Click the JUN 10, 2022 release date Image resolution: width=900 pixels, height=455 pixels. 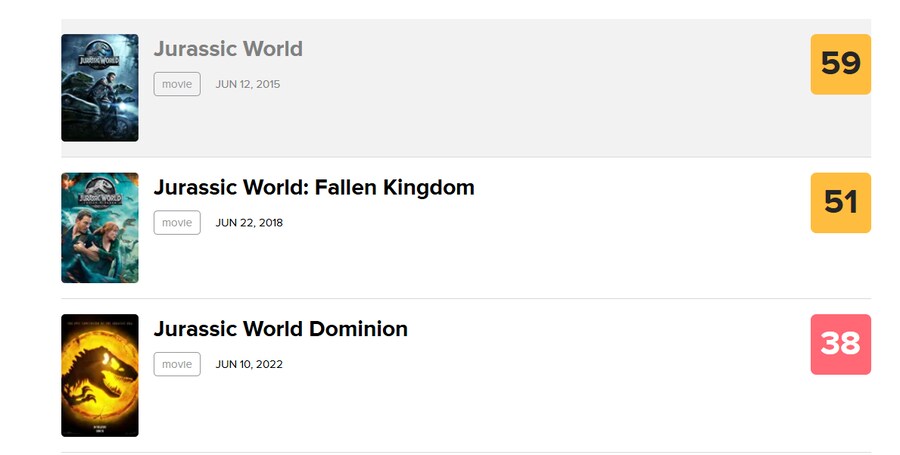[x=249, y=364]
